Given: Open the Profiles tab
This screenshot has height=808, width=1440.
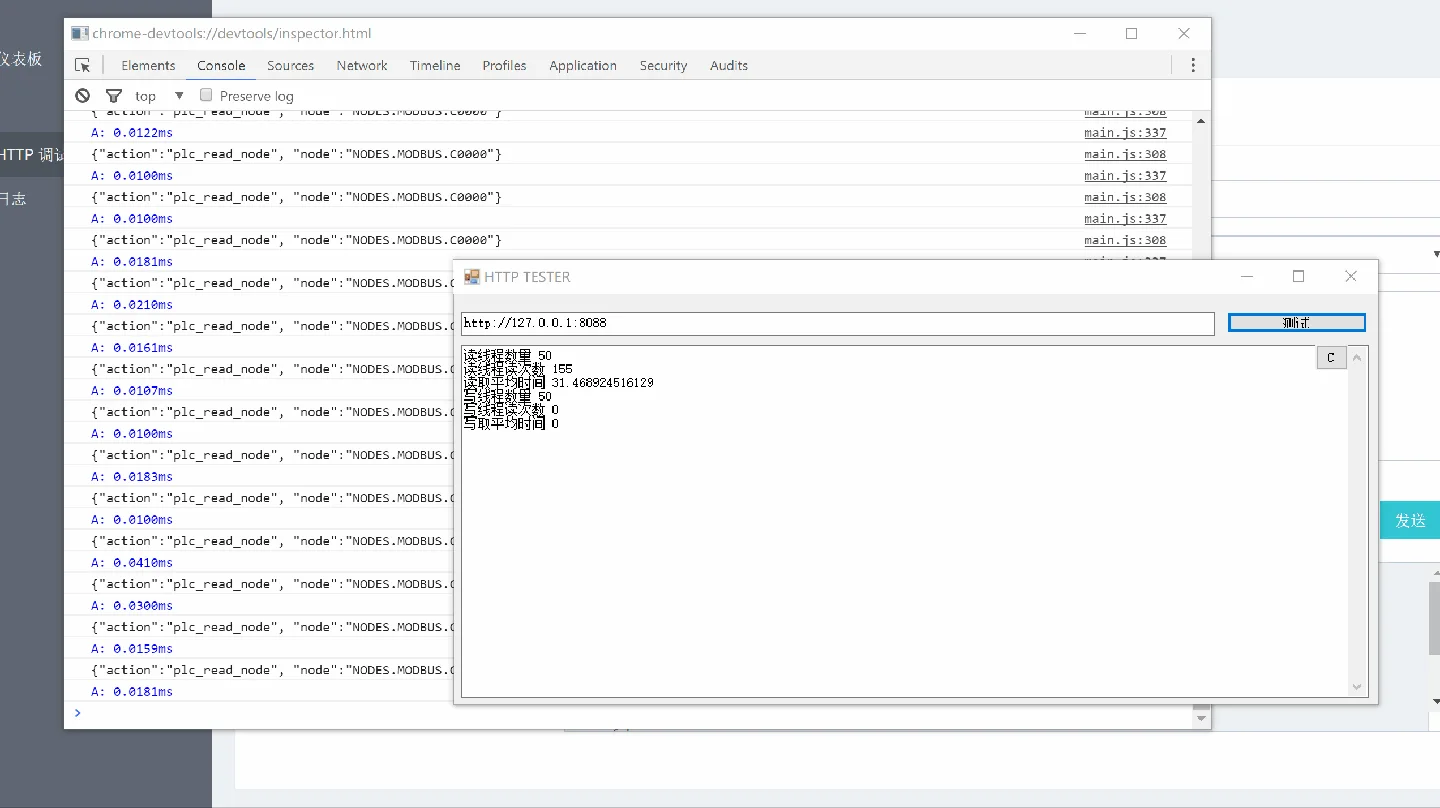Looking at the screenshot, I should coord(504,65).
